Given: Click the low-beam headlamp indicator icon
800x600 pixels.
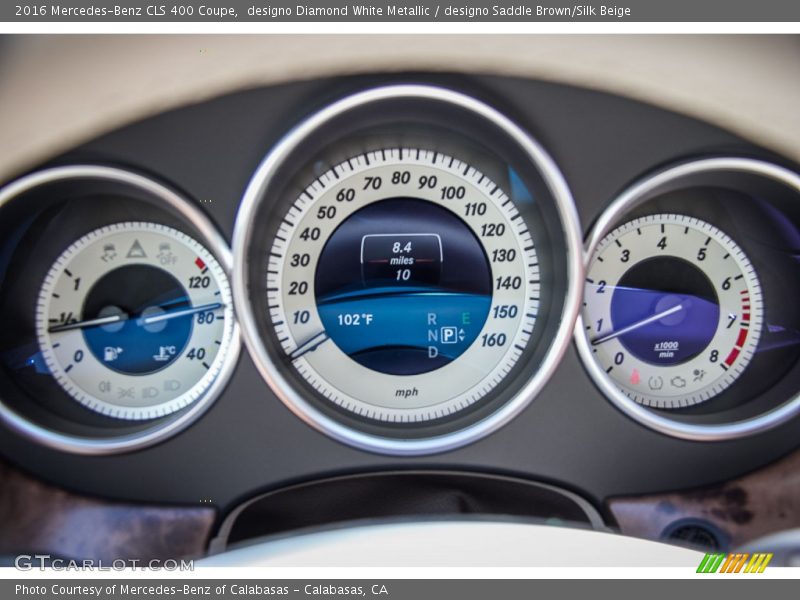Looking at the screenshot, I should click(x=150, y=392).
